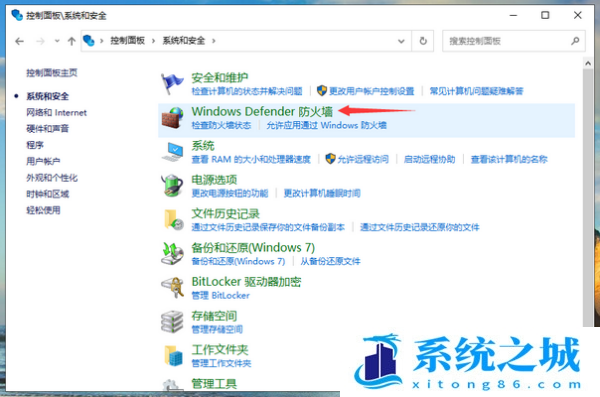Click 检查计算机的状态并解决问题 link
600x397 pixels.
[x=247, y=91]
